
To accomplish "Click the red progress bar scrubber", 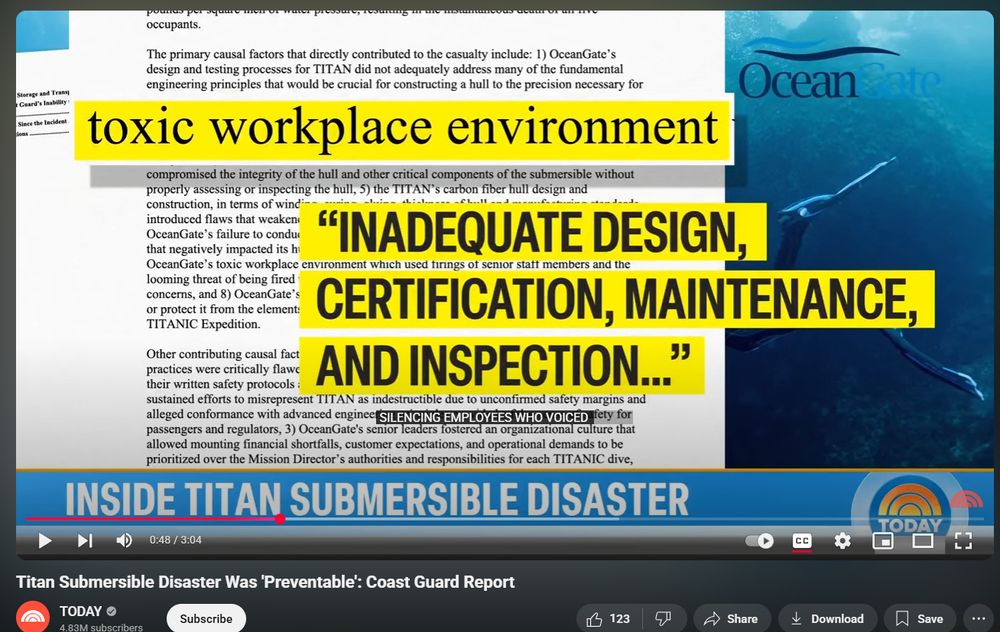I will point(280,519).
